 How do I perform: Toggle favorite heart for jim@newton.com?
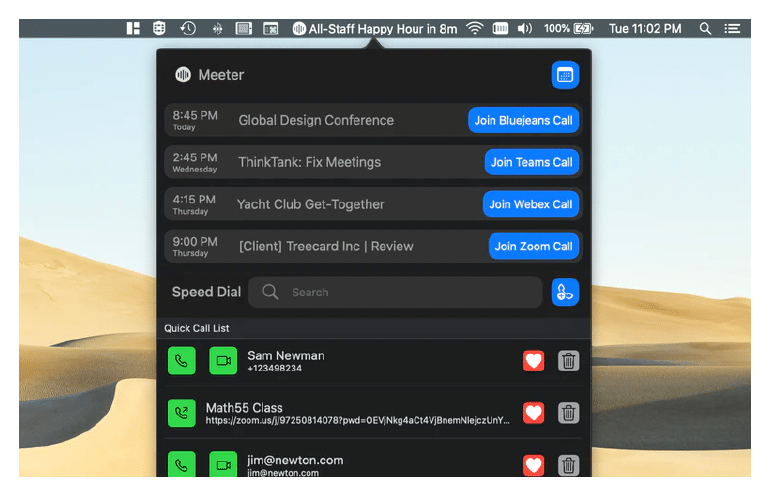(533, 466)
